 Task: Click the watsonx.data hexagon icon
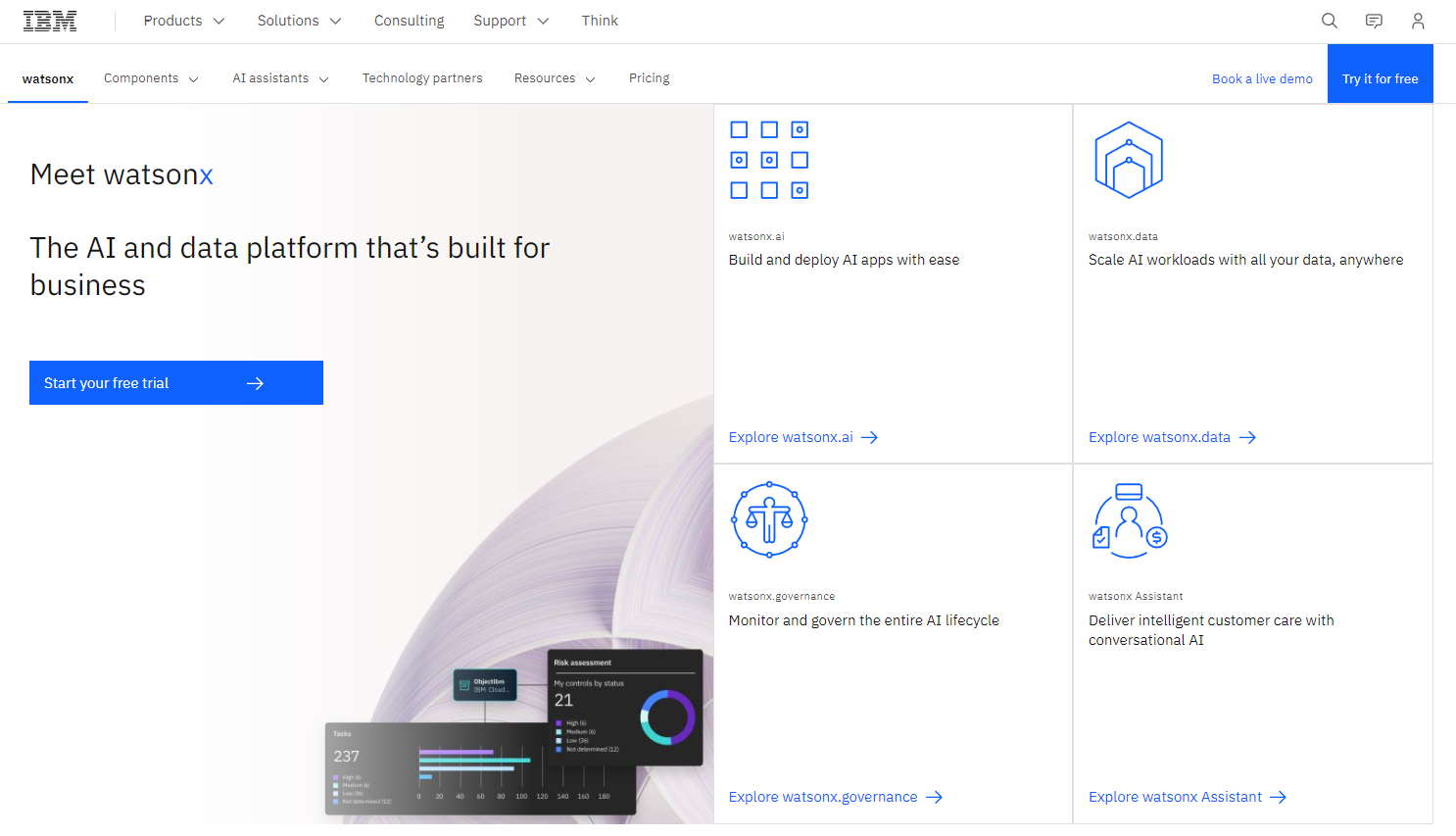tap(1129, 160)
